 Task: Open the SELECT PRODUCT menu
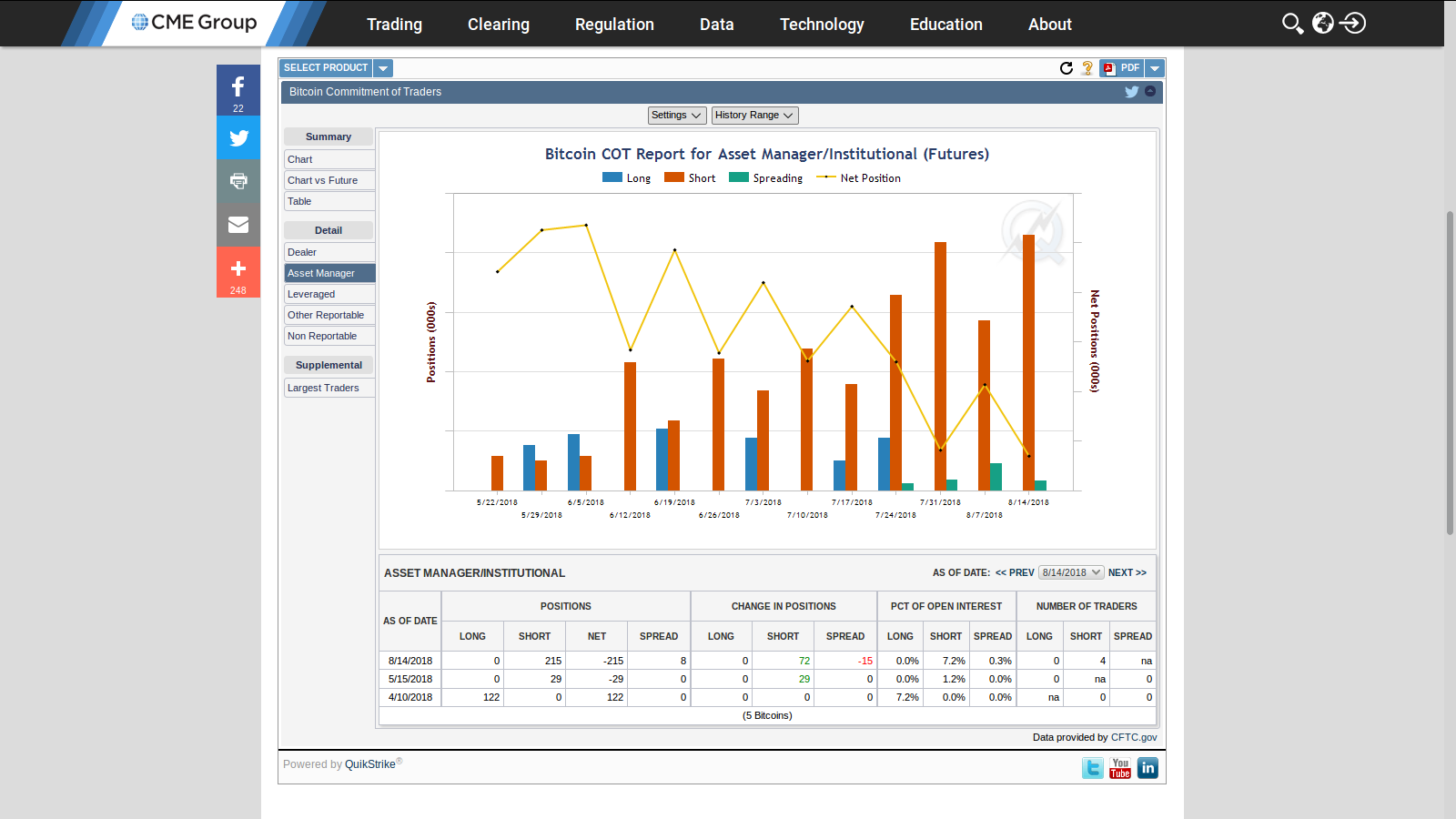[326, 68]
